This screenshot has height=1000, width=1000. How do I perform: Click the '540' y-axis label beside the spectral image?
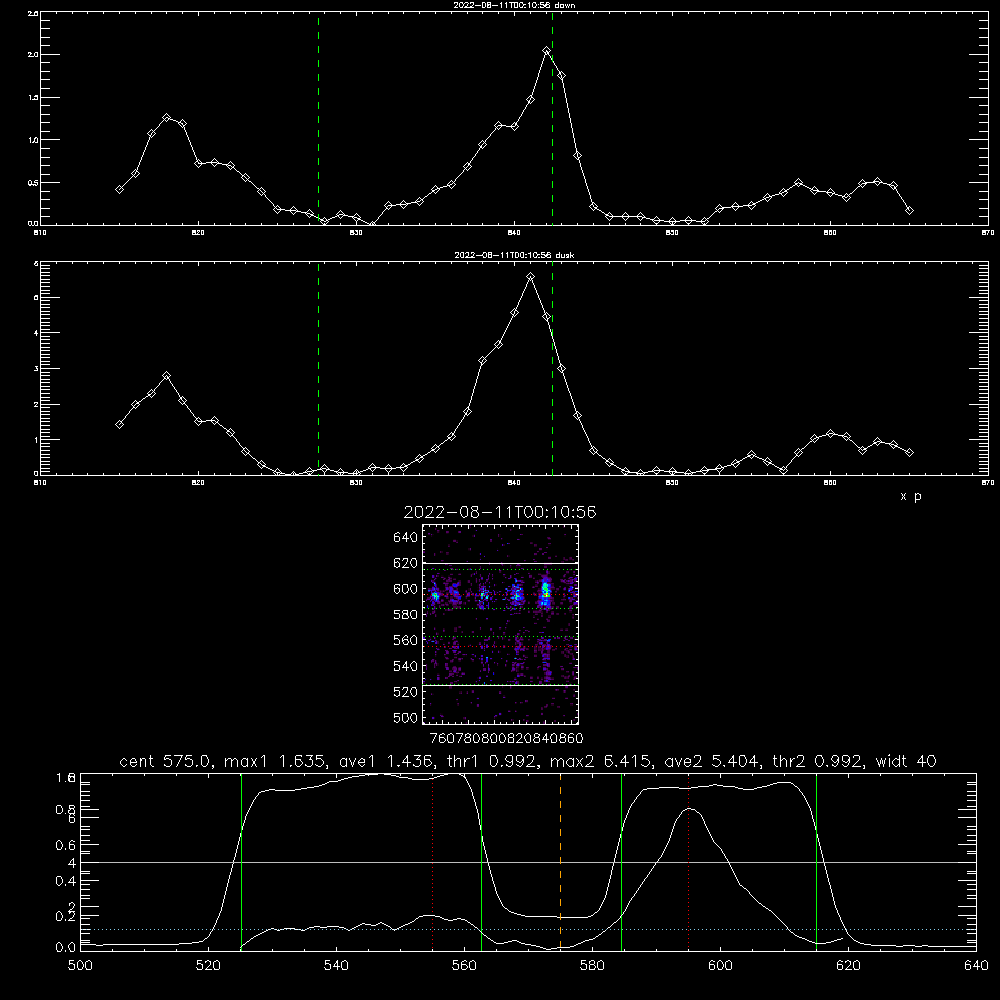(x=406, y=666)
